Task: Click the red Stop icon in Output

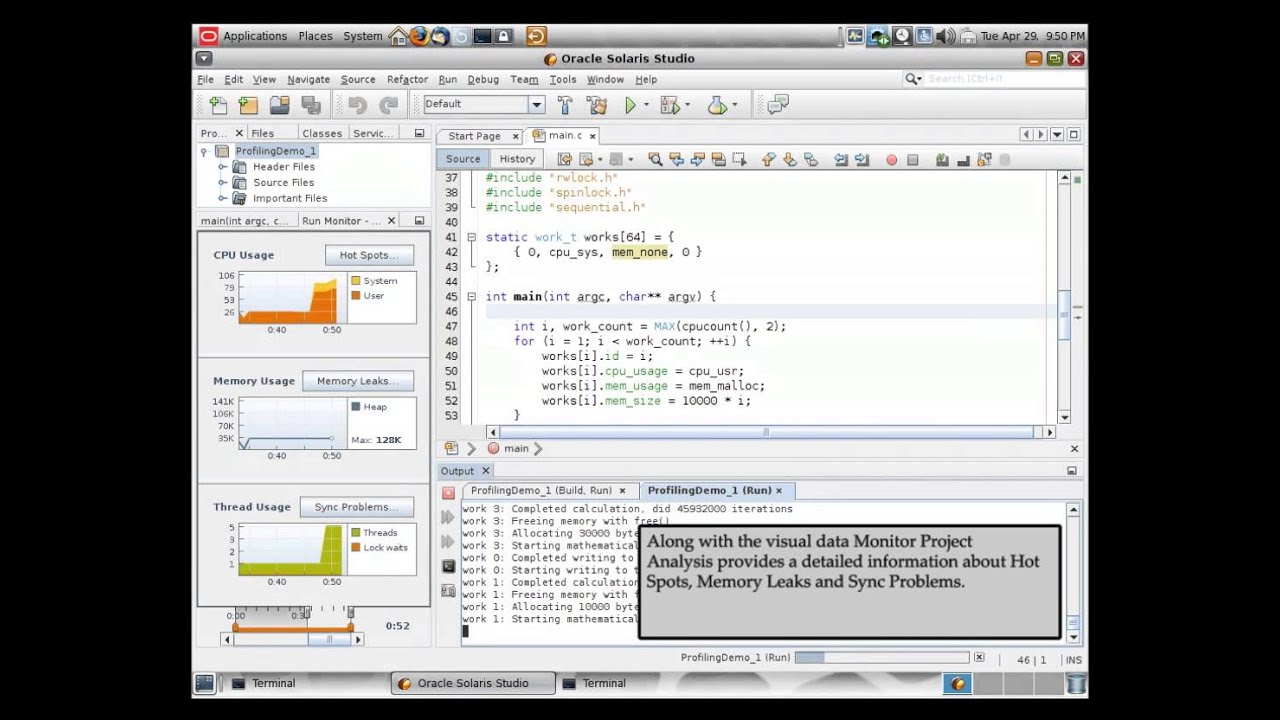Action: coord(448,492)
